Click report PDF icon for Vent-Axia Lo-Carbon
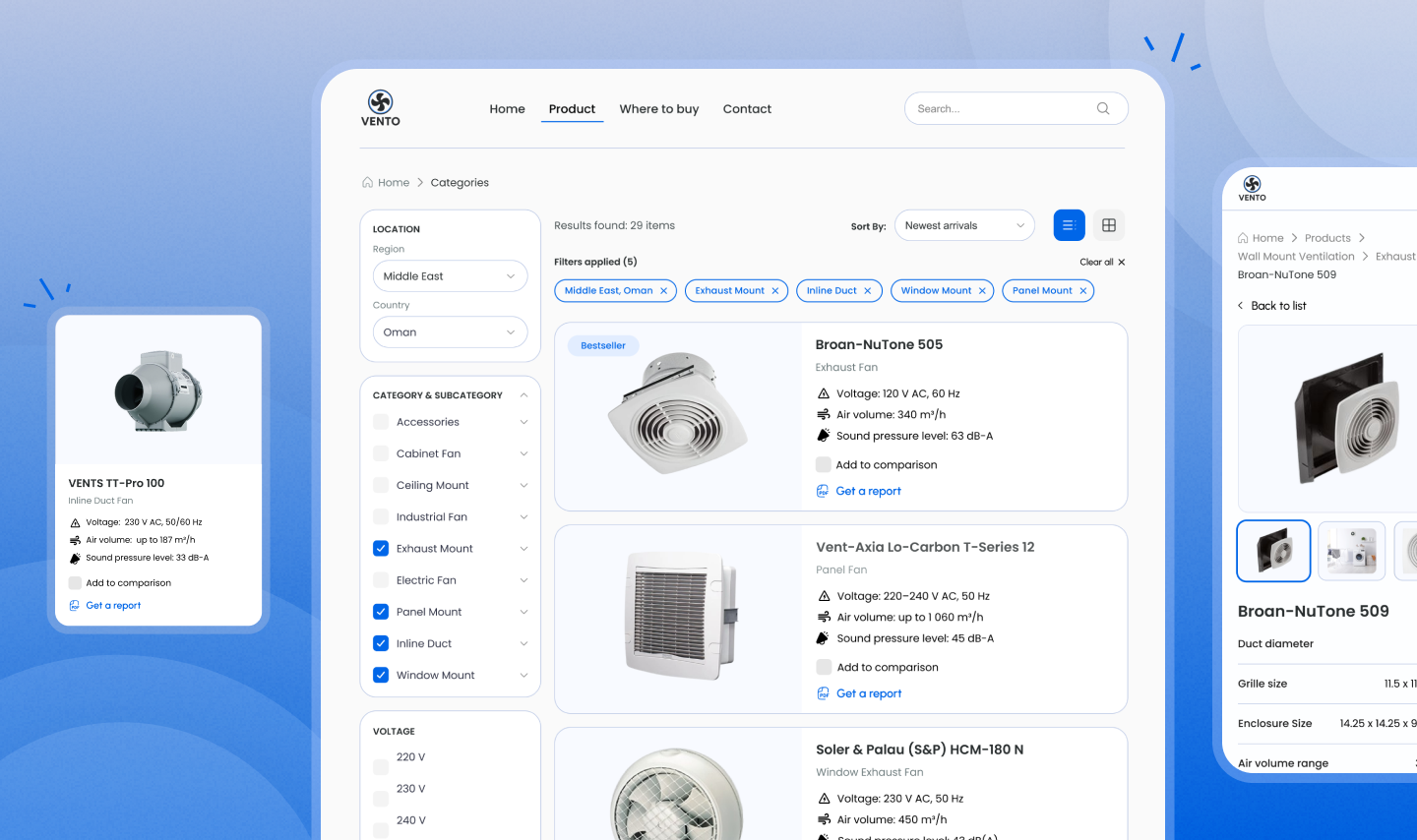 [824, 693]
